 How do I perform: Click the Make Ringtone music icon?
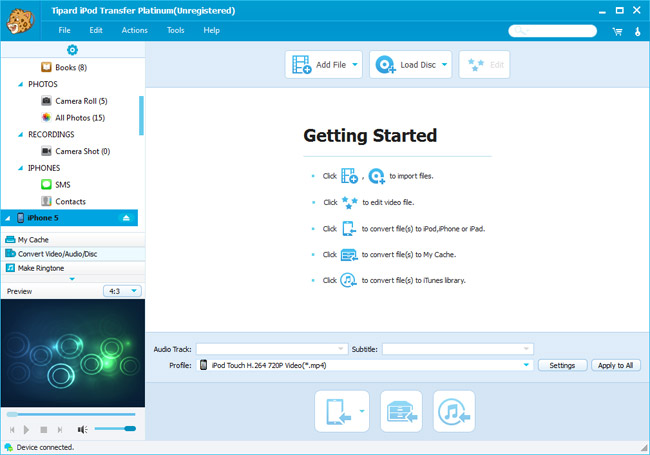[10, 268]
